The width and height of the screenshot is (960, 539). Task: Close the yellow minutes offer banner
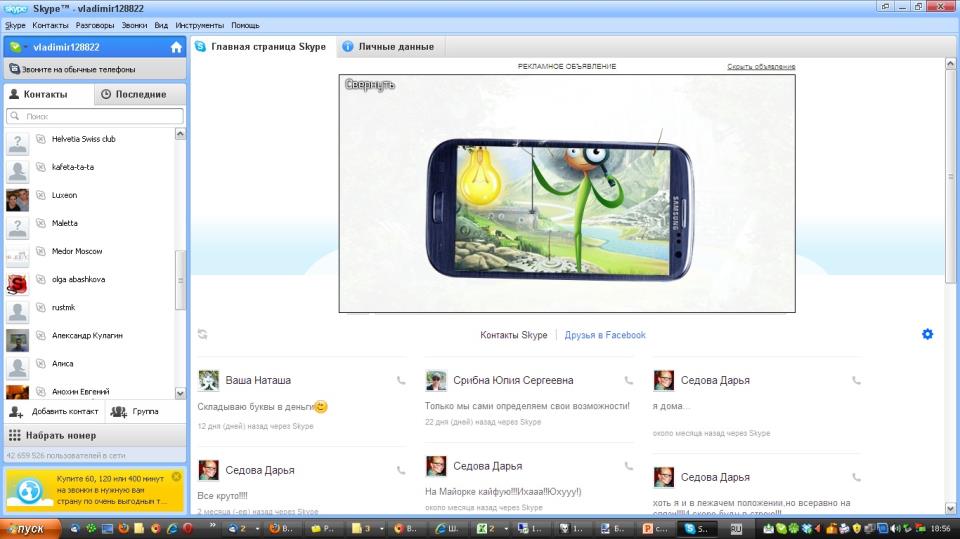pyautogui.click(x=176, y=477)
